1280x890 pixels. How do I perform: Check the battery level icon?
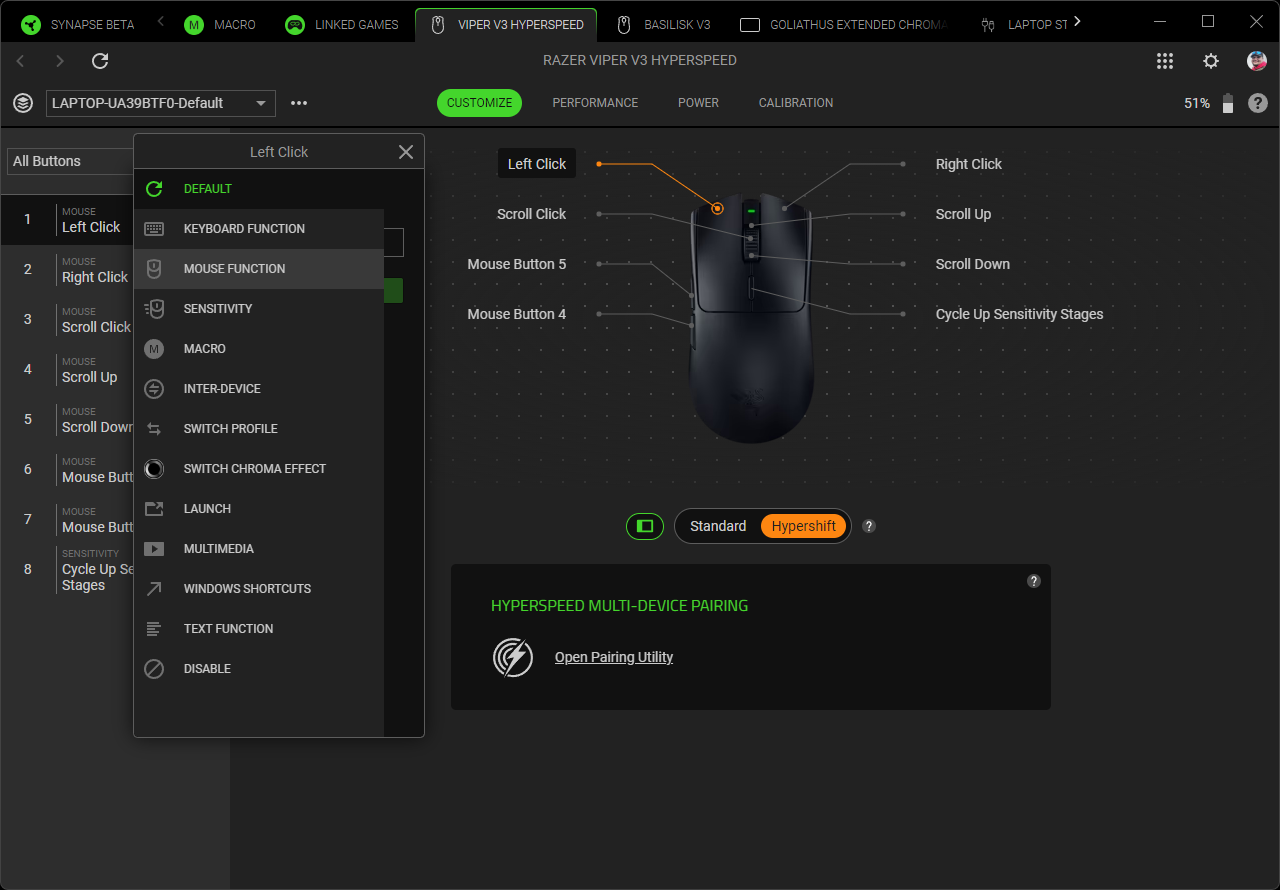coord(1228,103)
